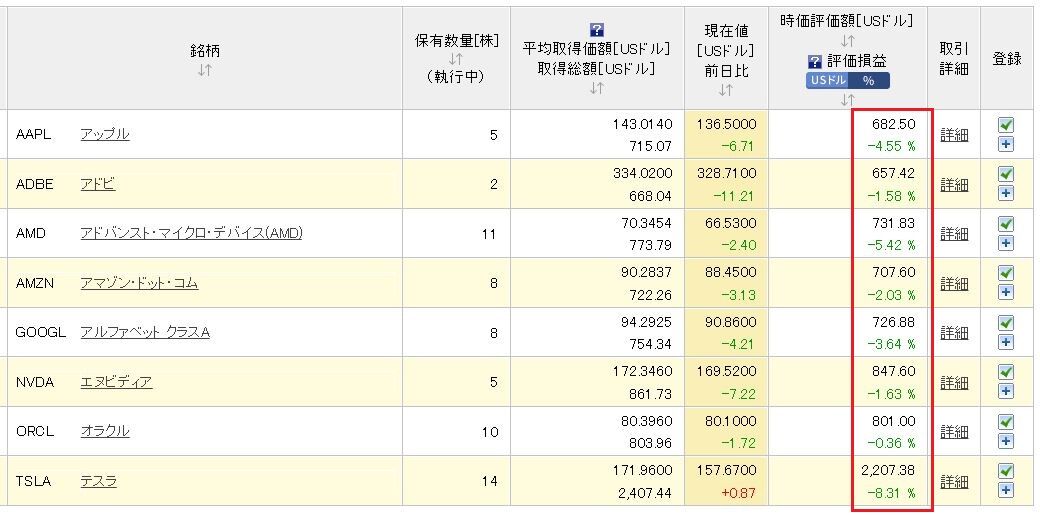Viewport: 1040px width, 515px height.
Task: Select the +0.87 change value
Action: tap(738, 494)
